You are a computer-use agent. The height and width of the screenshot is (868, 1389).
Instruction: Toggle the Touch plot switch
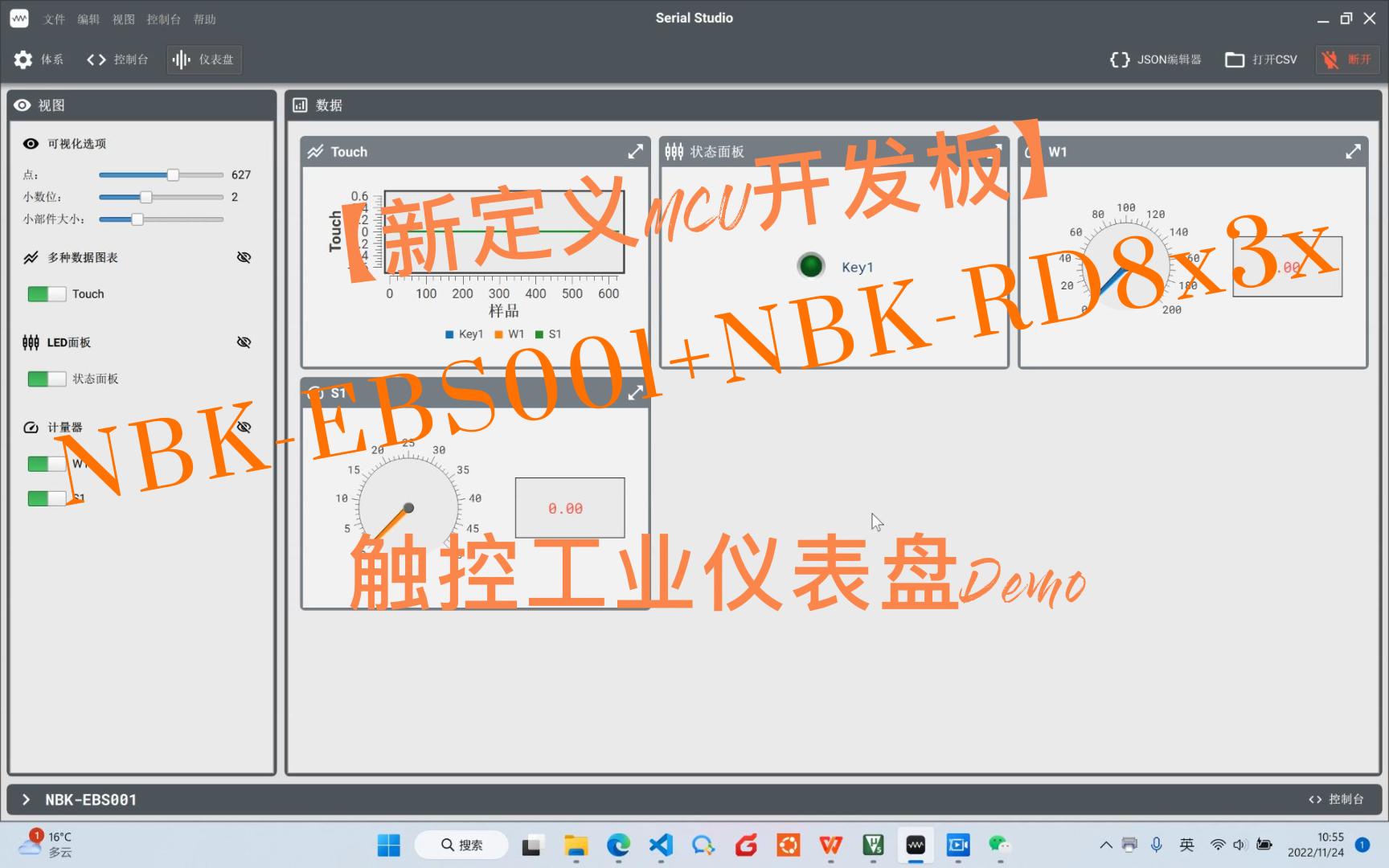(47, 294)
